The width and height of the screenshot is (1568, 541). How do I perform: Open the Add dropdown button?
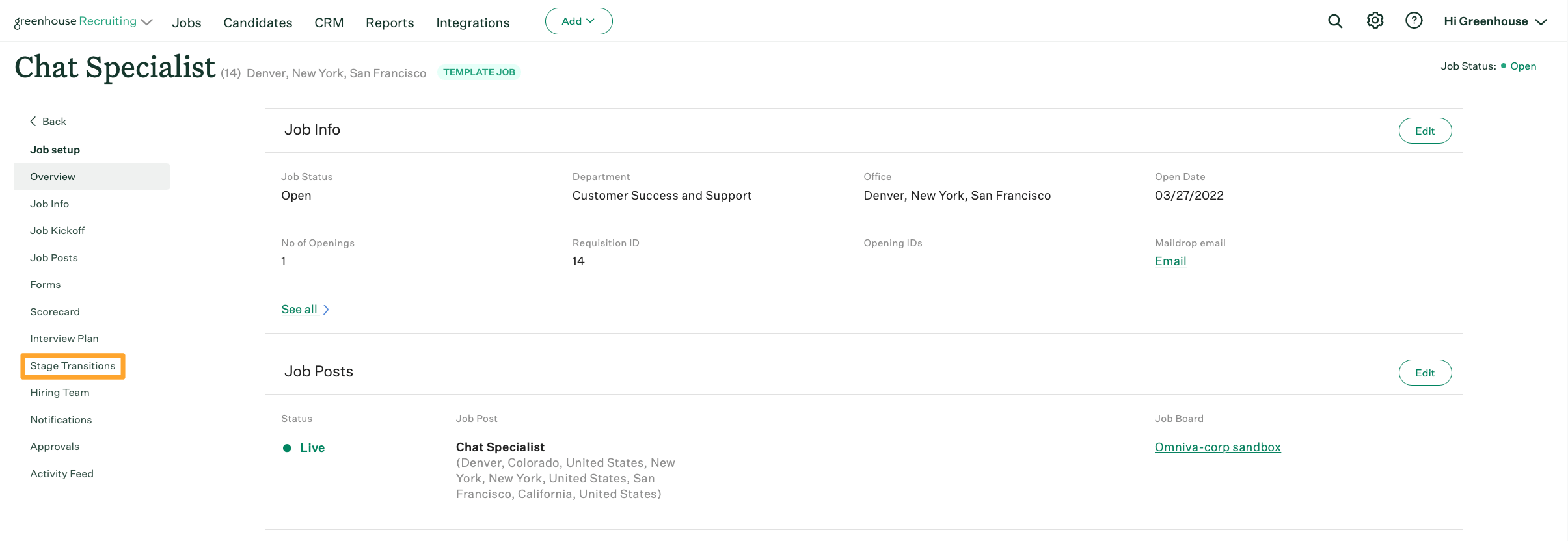[x=578, y=21]
